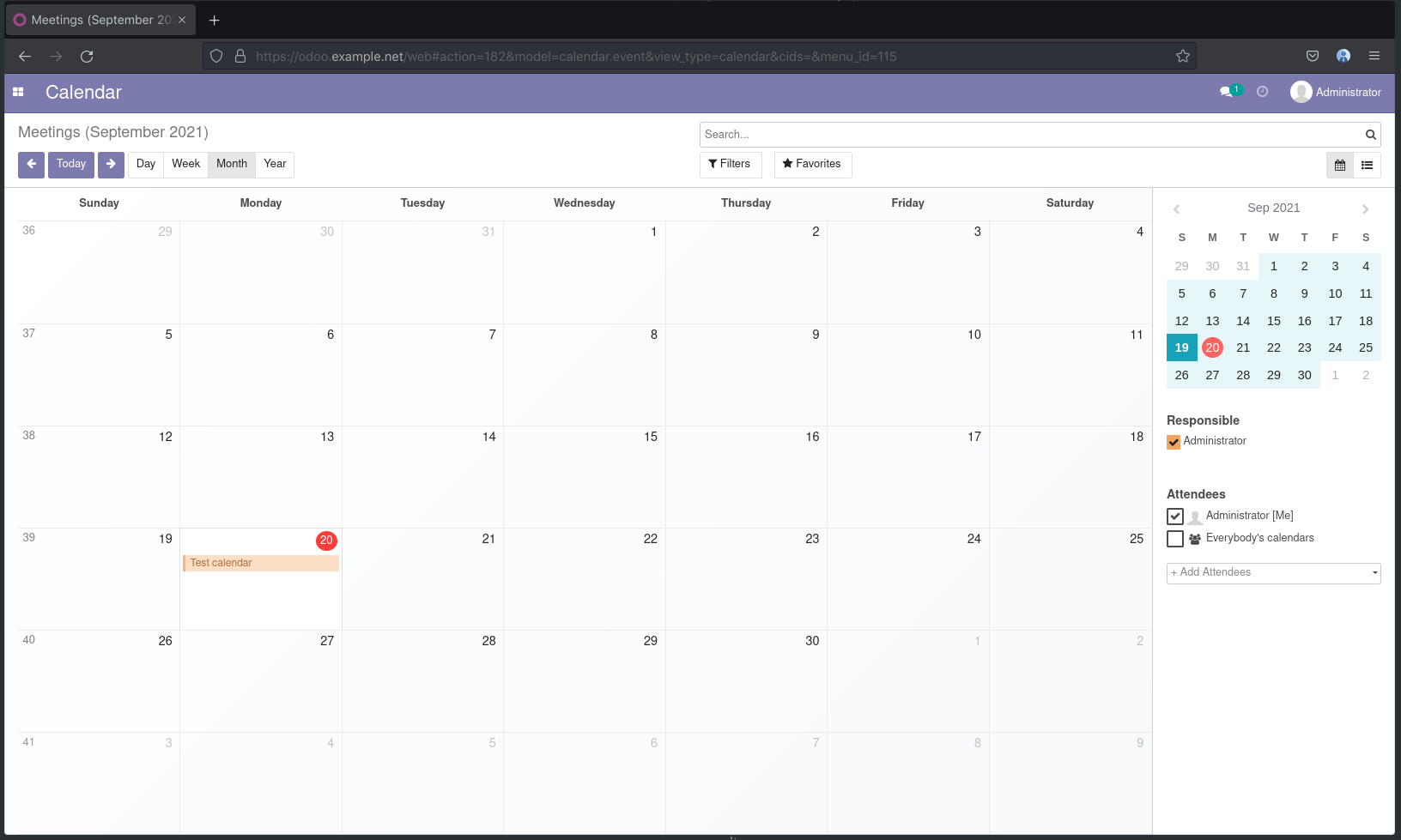Open a new browser tab
The height and width of the screenshot is (840, 1401).
(x=215, y=20)
